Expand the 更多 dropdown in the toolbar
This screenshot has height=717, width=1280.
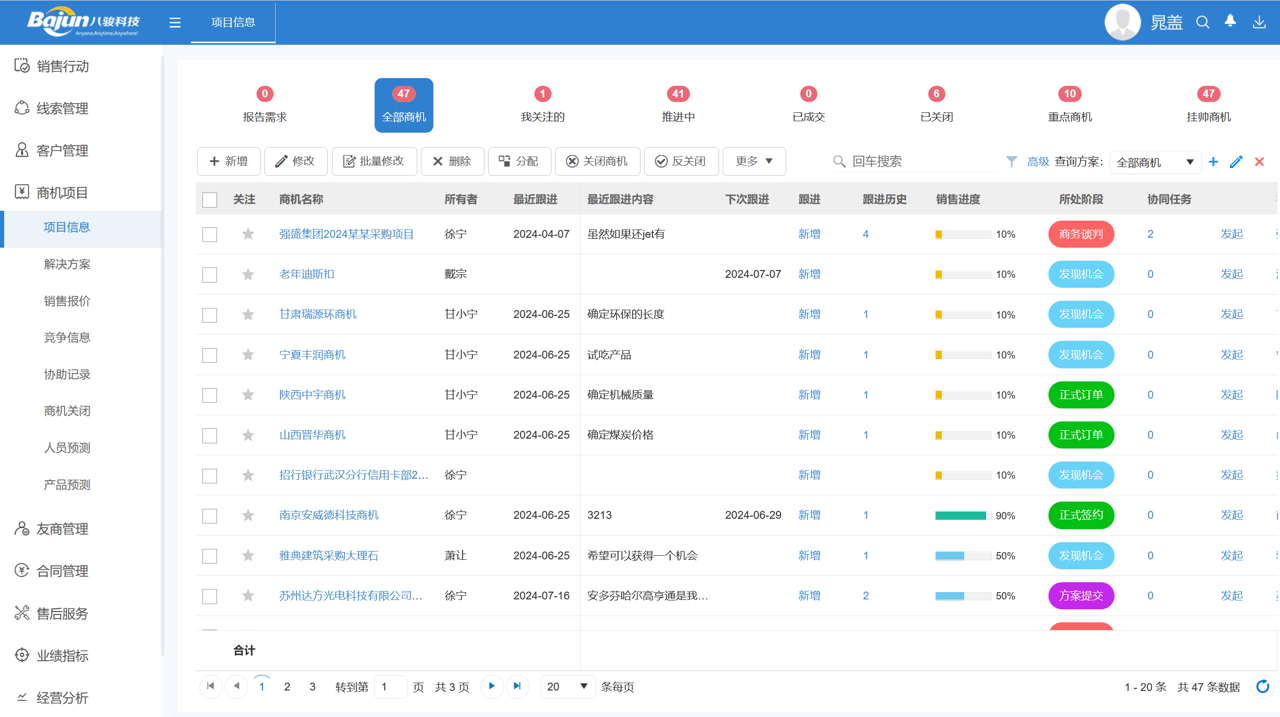(x=753, y=161)
